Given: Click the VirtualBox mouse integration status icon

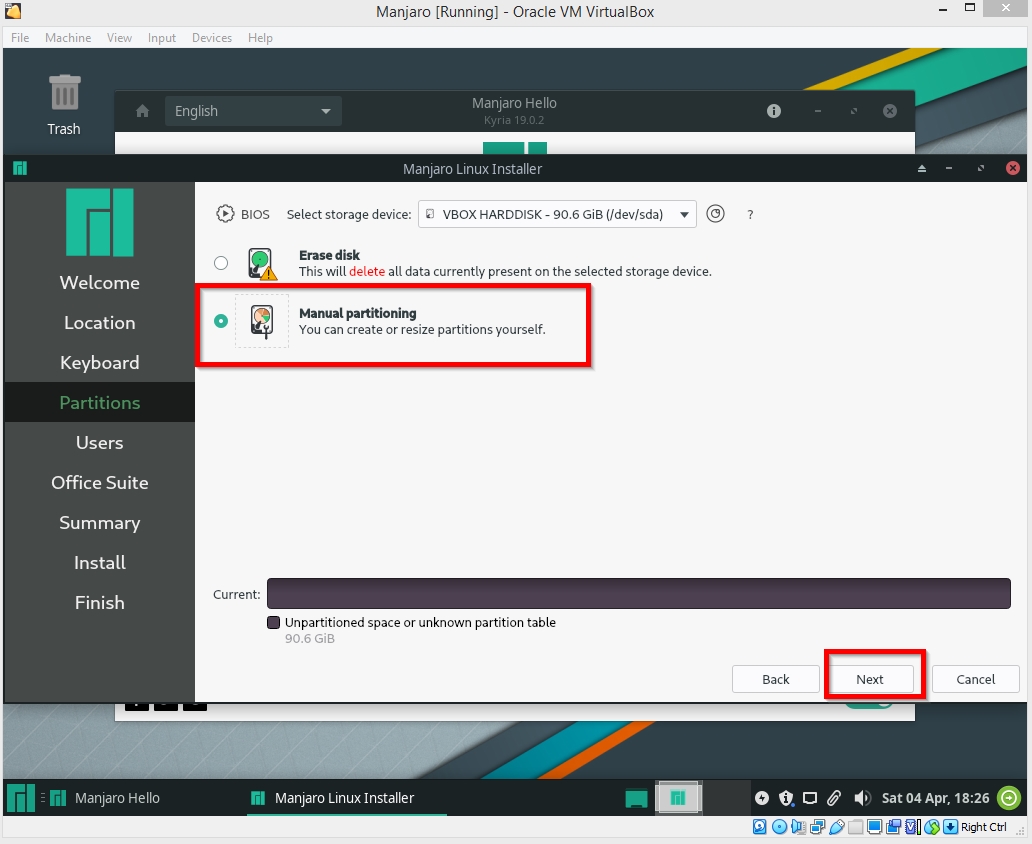Looking at the screenshot, I should (932, 827).
